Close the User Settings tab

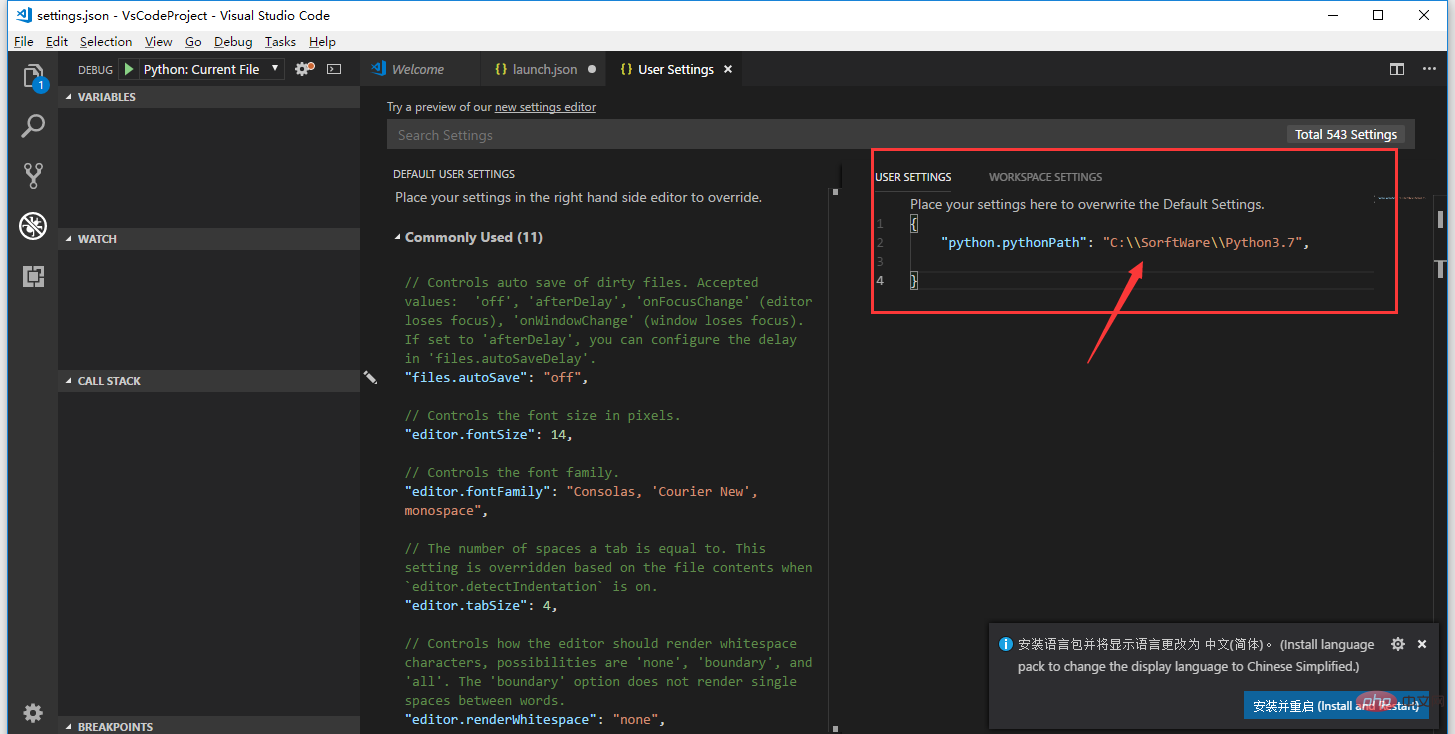[728, 69]
